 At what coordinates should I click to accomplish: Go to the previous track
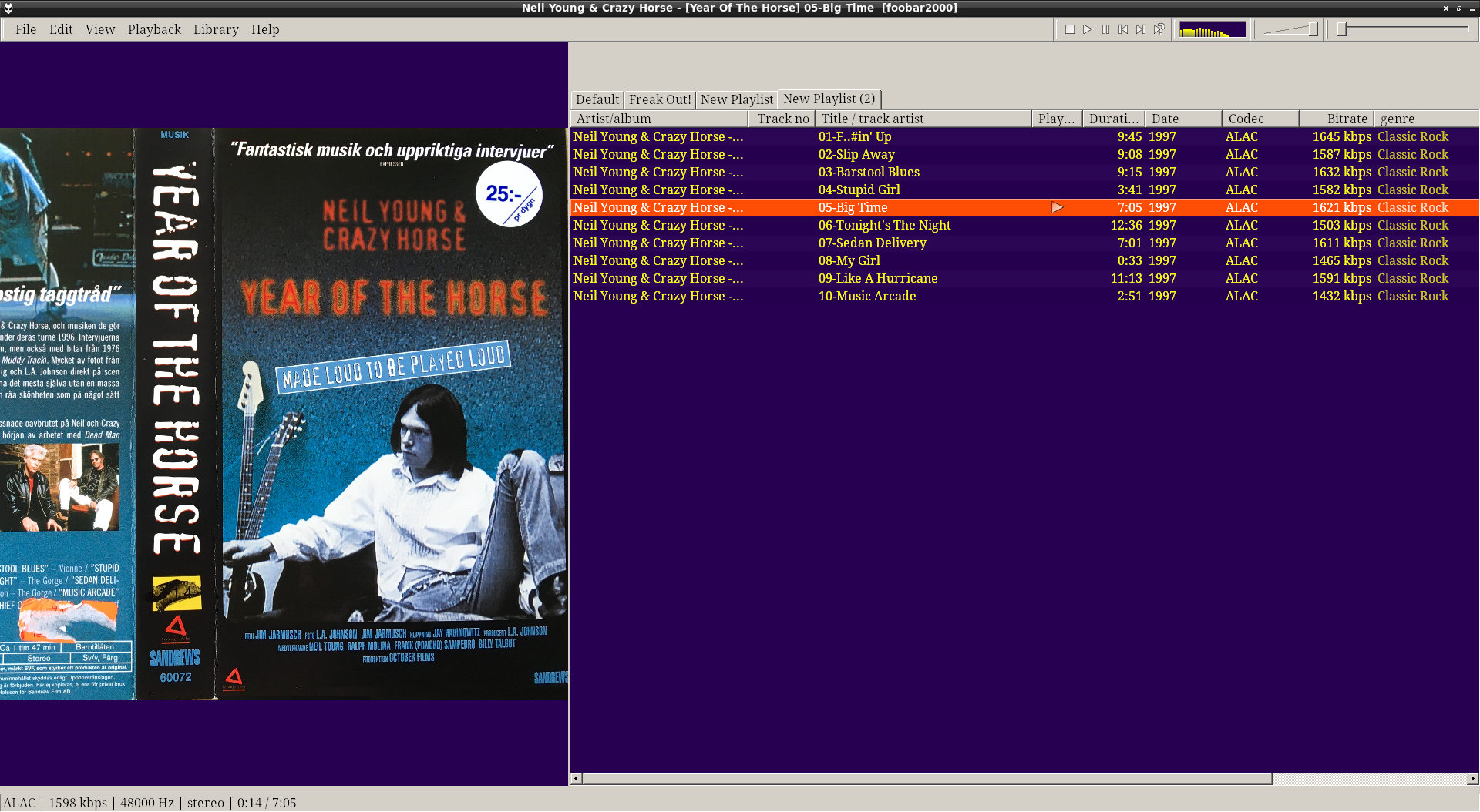pos(1123,29)
